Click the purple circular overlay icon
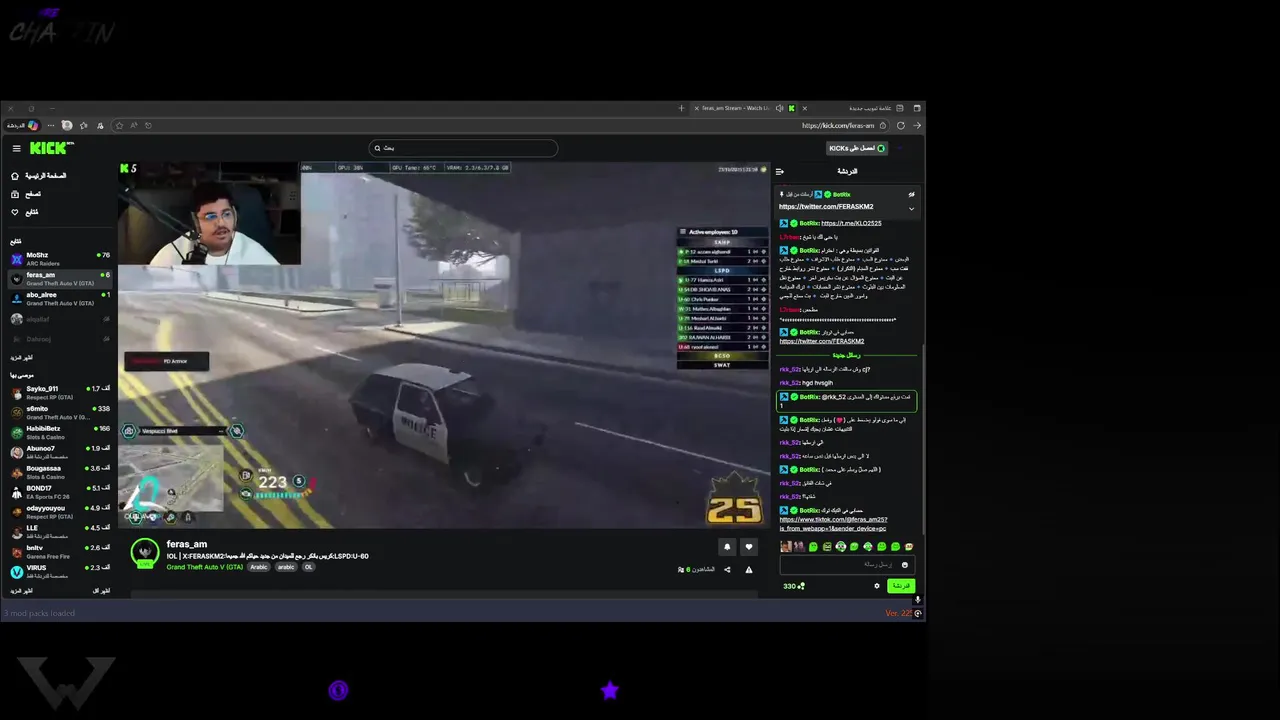Screen dimensions: 1280x720 (338, 690)
